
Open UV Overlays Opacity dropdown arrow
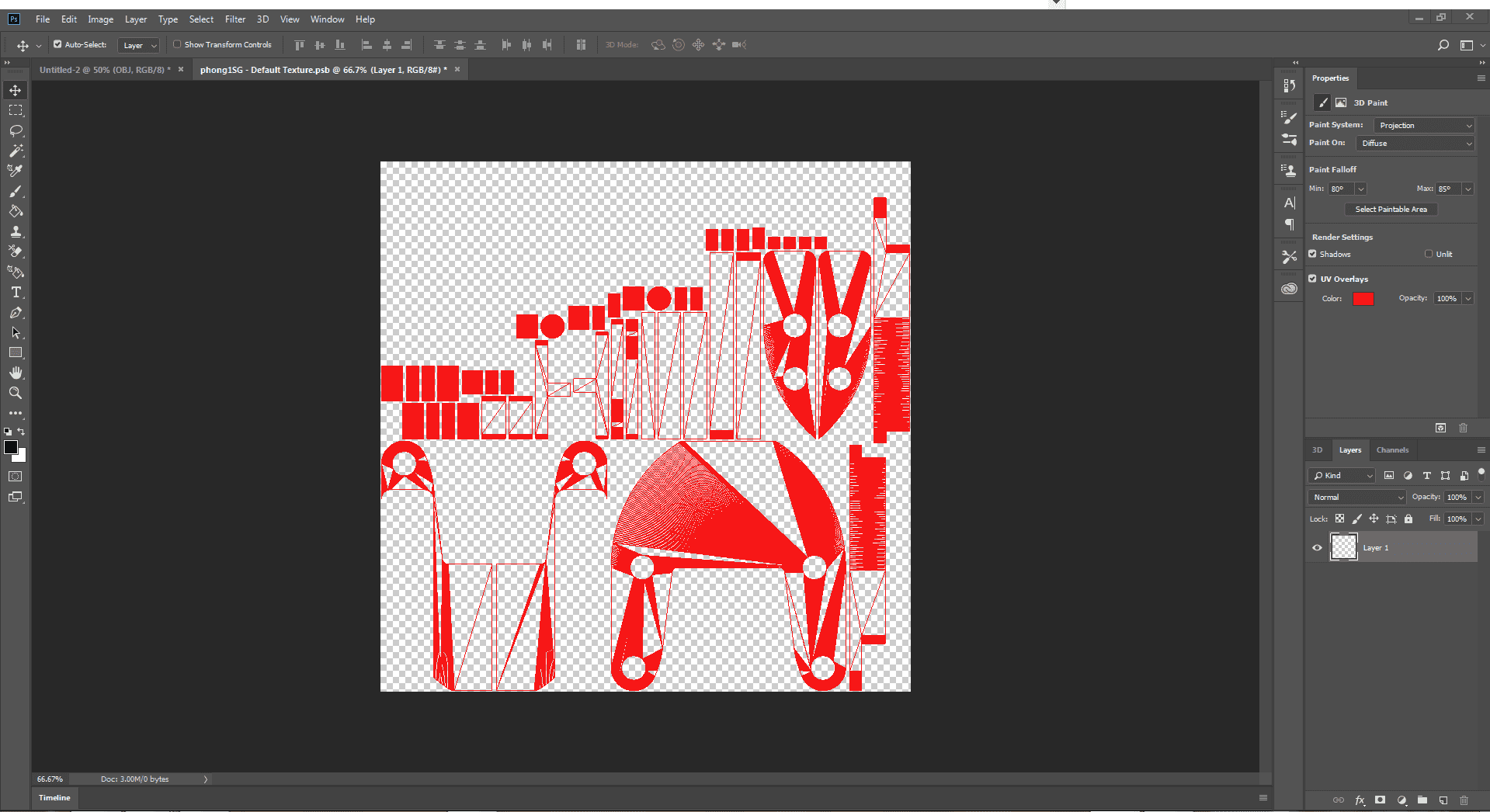point(1467,298)
